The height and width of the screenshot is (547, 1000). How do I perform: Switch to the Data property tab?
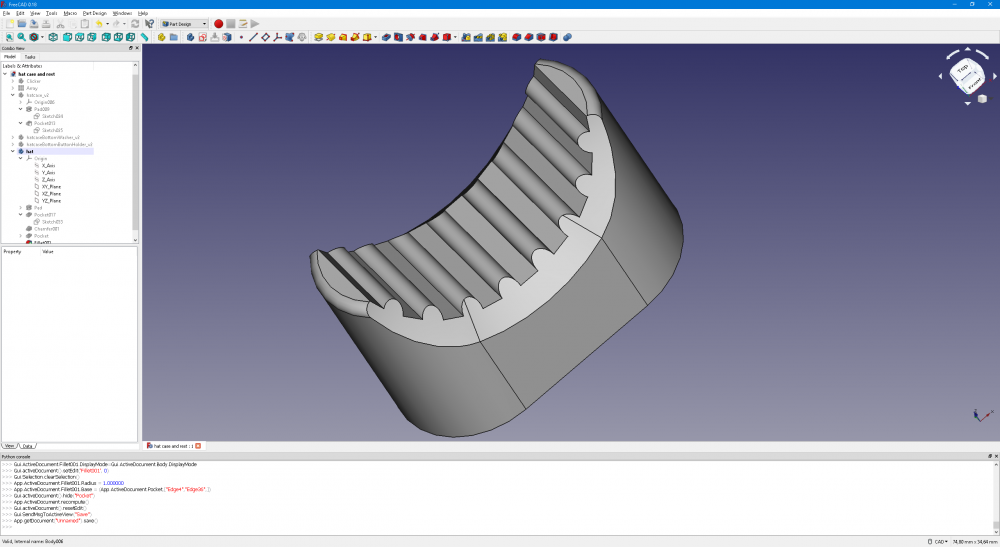click(x=27, y=445)
